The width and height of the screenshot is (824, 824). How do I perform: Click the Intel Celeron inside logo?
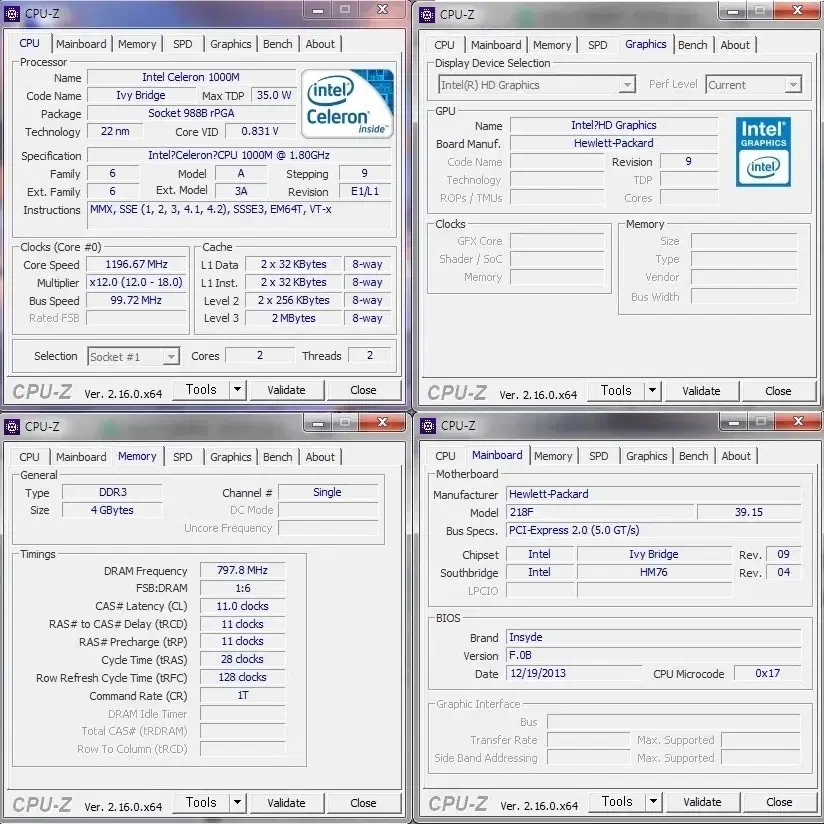tap(347, 103)
